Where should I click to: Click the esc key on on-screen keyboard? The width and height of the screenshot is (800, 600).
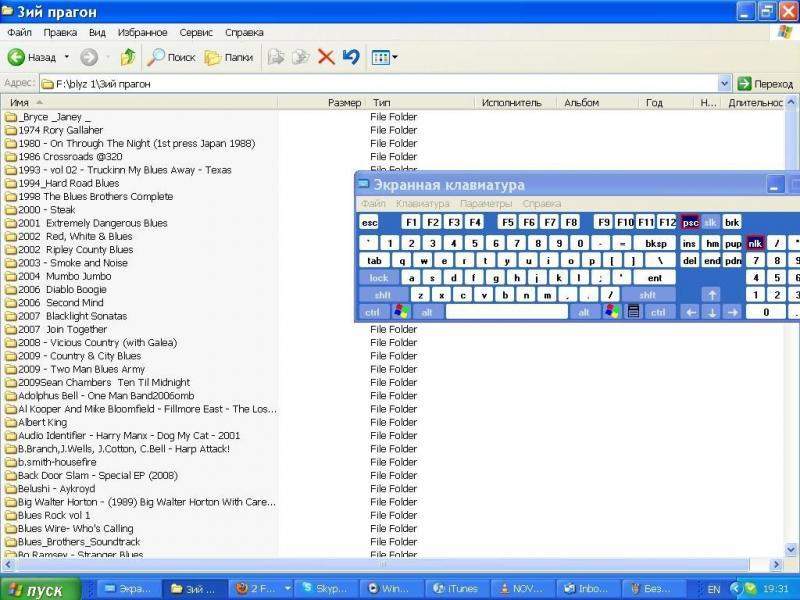369,222
